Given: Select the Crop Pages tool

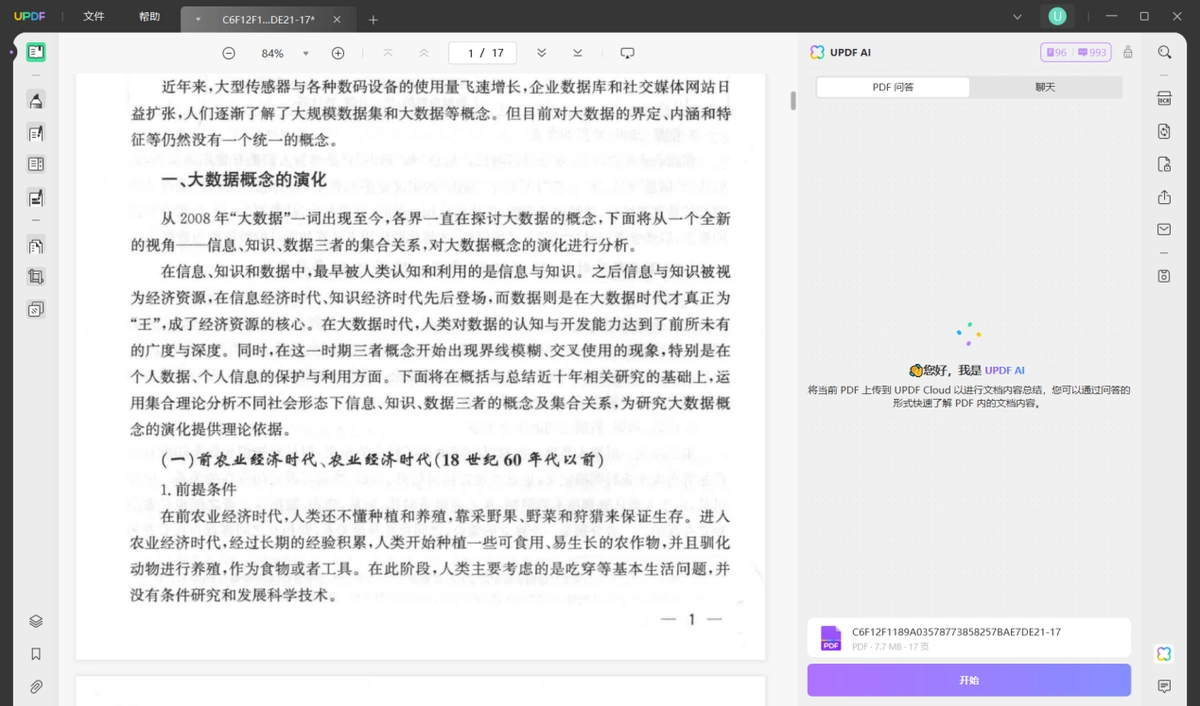Looking at the screenshot, I should 36,277.
